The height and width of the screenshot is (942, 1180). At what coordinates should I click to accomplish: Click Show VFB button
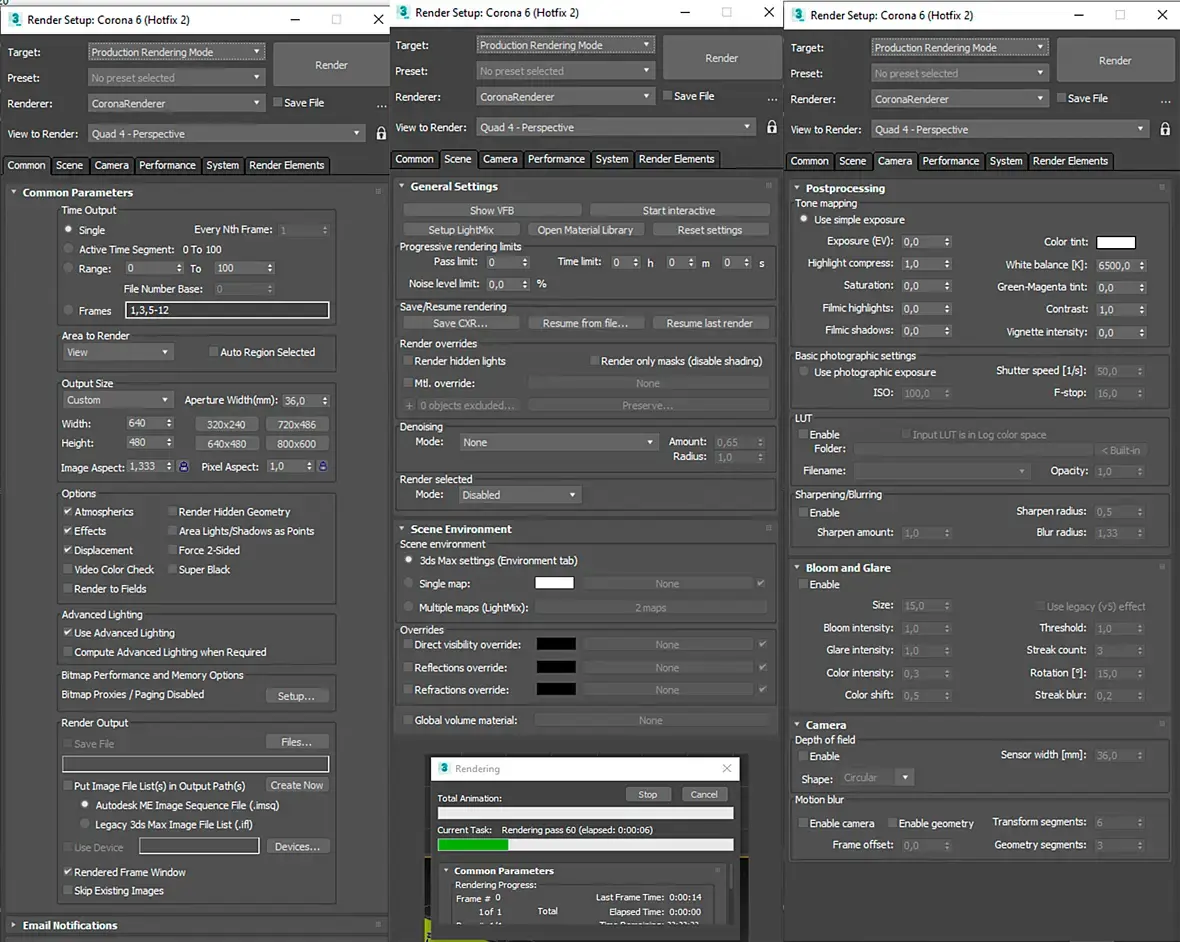491,211
